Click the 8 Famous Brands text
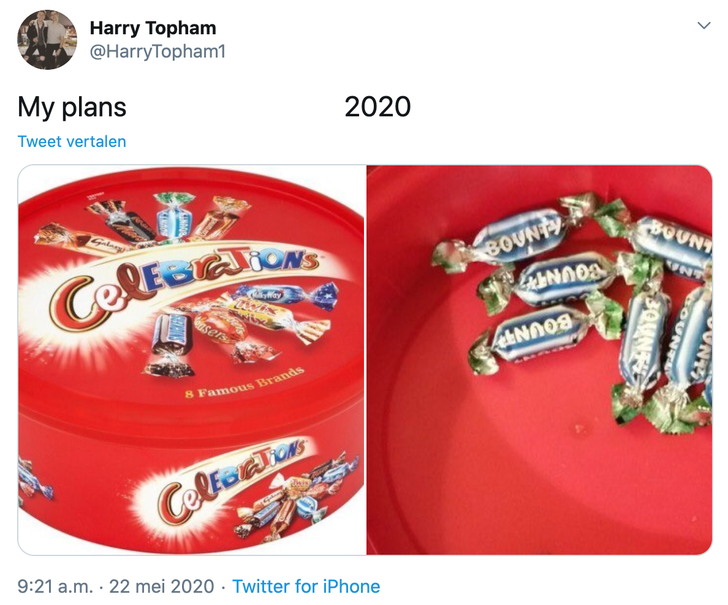 (x=243, y=383)
